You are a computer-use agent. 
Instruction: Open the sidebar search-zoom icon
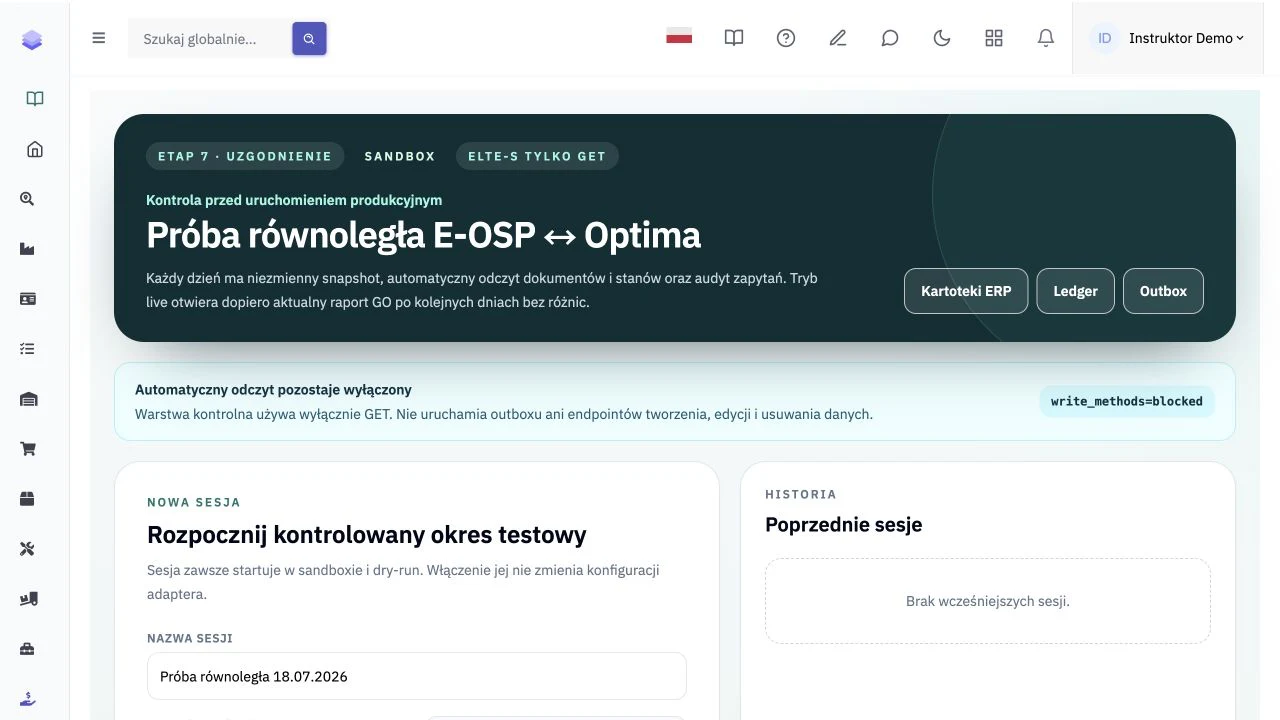[x=28, y=199]
